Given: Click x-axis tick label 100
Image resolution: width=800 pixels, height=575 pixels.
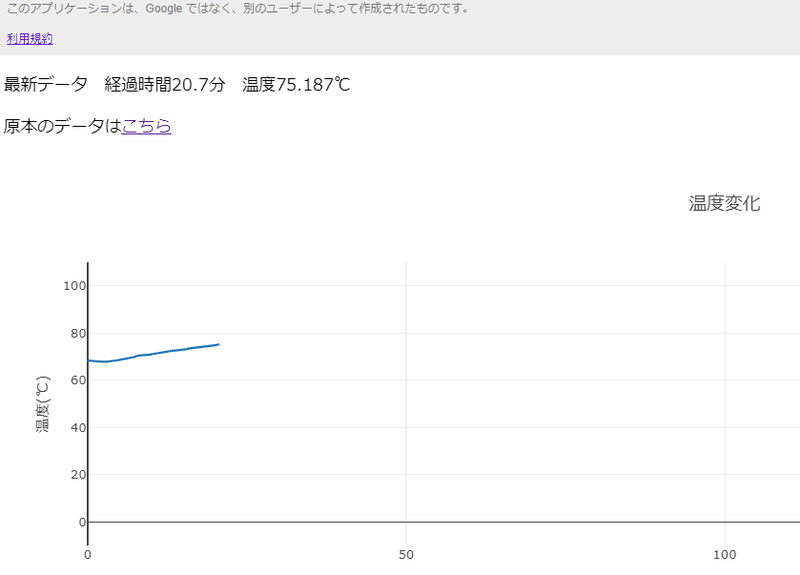Looking at the screenshot, I should pos(724,555).
